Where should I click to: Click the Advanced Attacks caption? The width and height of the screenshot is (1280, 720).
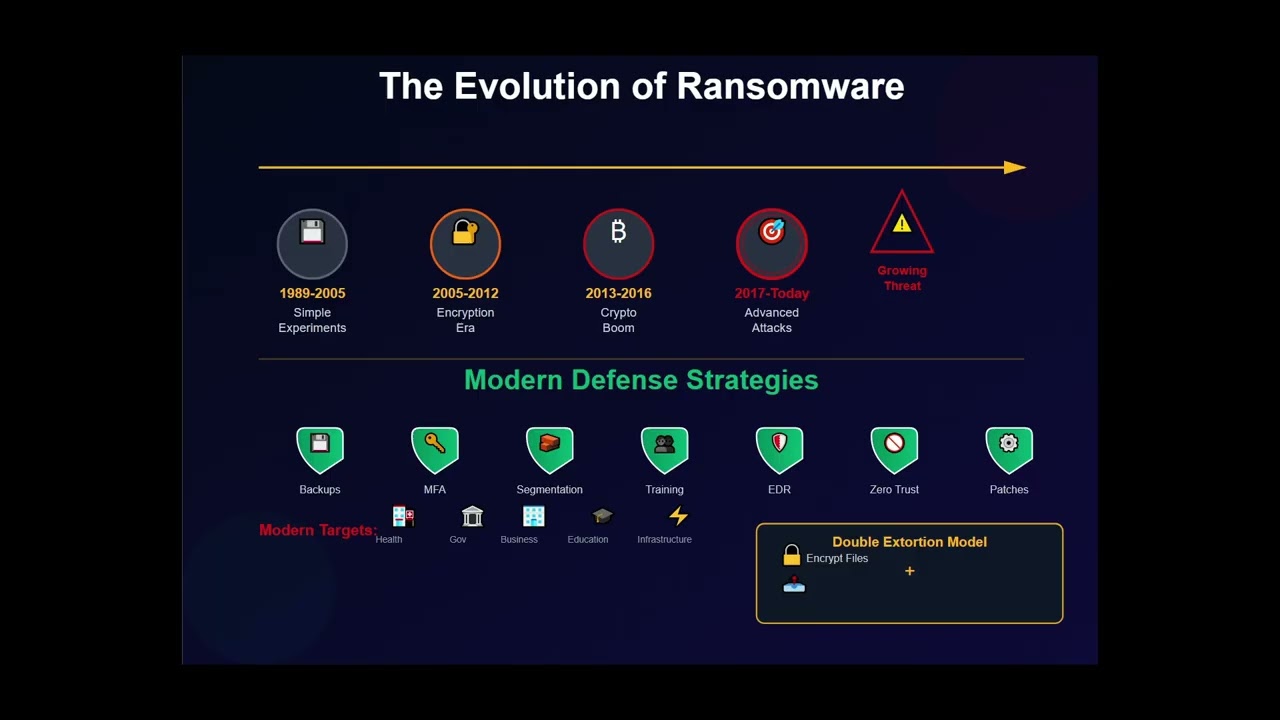click(x=771, y=320)
